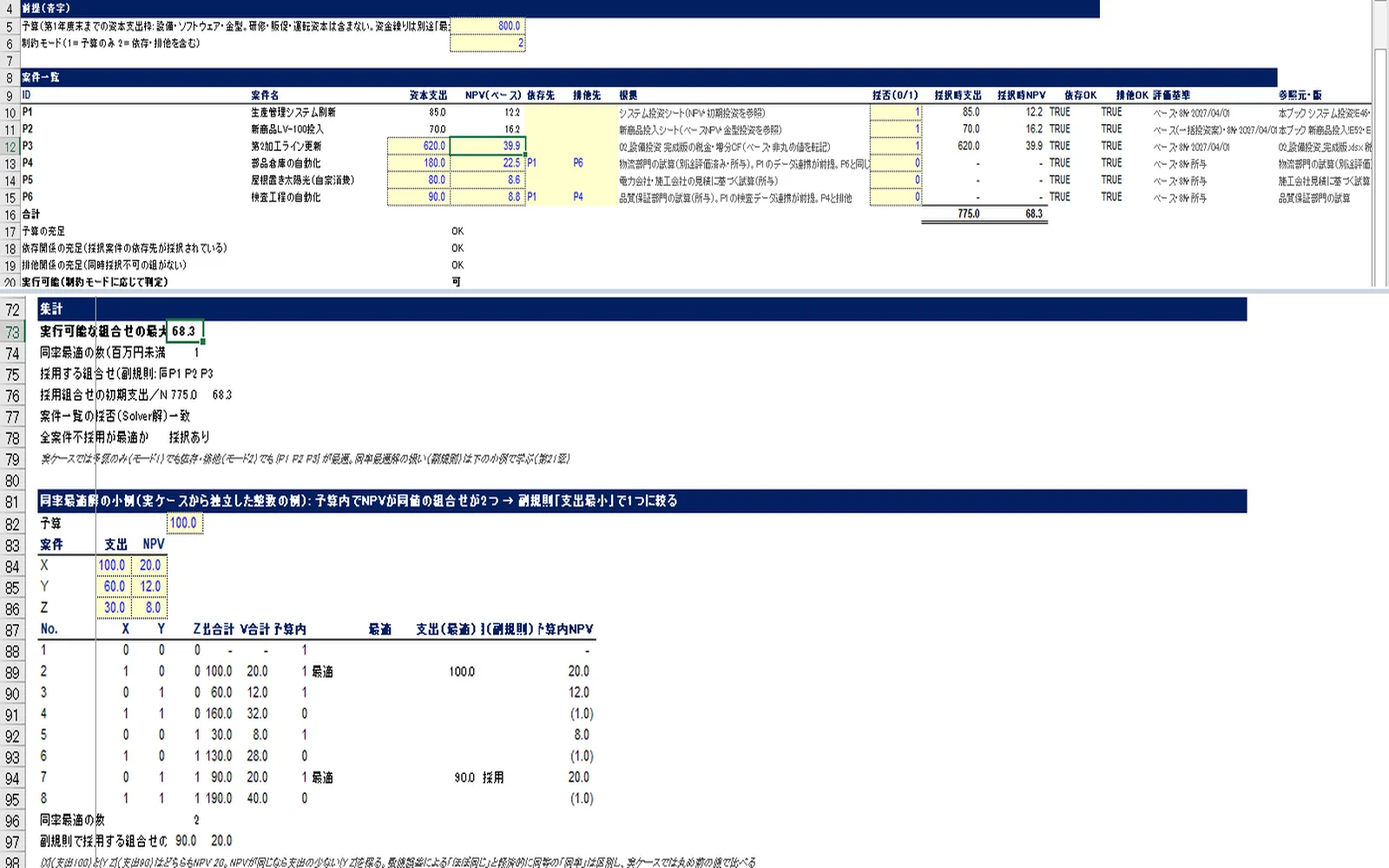Select the budget cell showing 800.0

click(487, 26)
